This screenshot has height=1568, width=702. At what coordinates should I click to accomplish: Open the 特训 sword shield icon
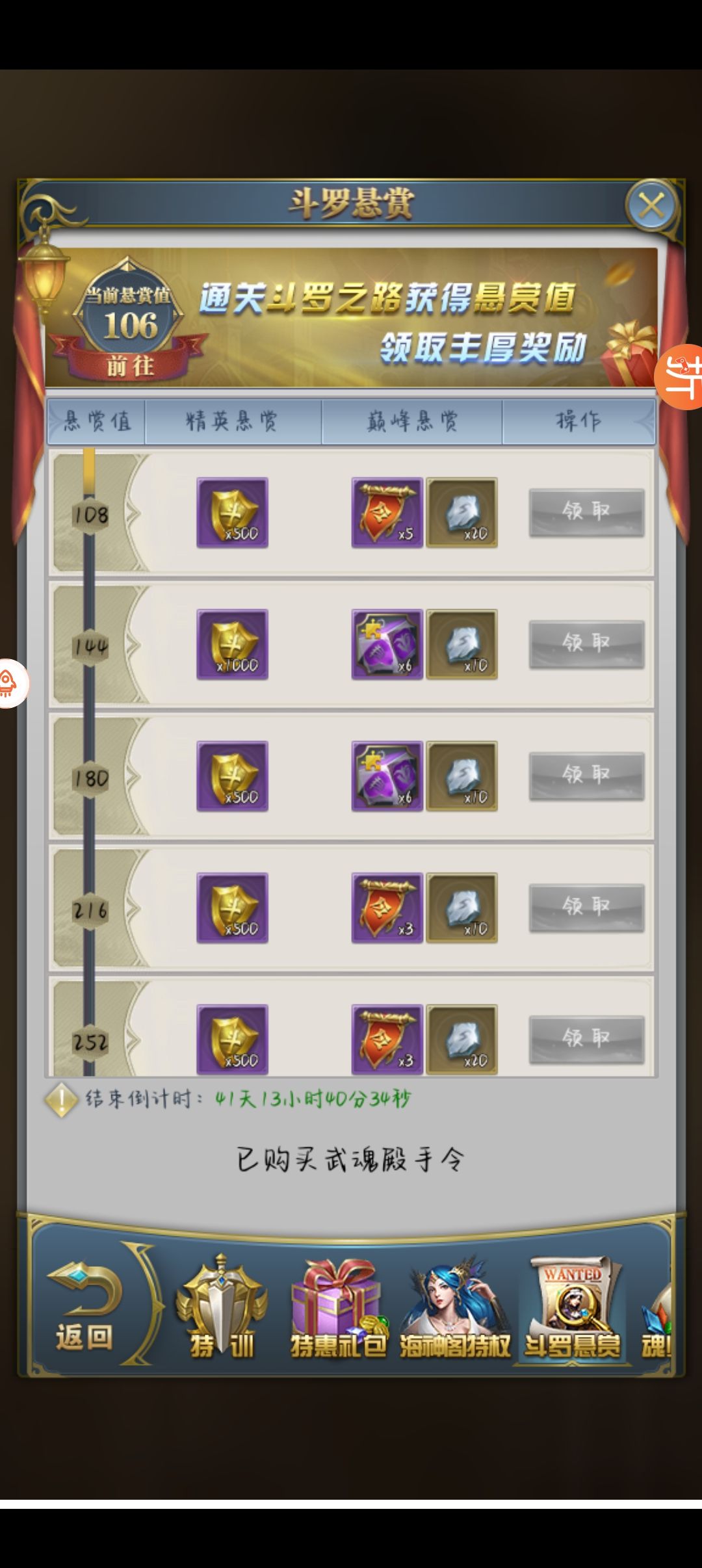click(222, 1308)
